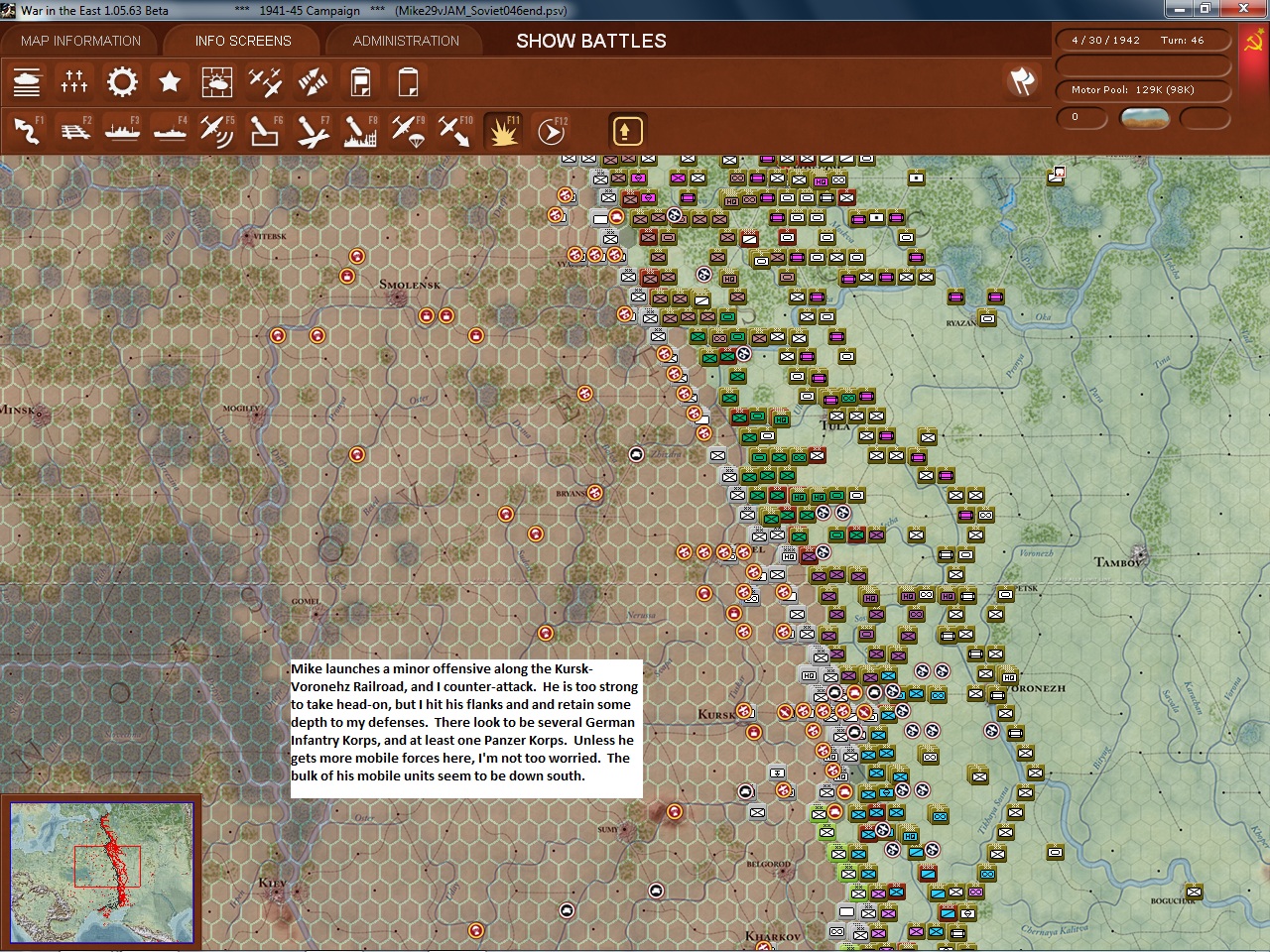The image size is (1270, 952).
Task: Toggle factory locations gear icon
Action: click(122, 82)
